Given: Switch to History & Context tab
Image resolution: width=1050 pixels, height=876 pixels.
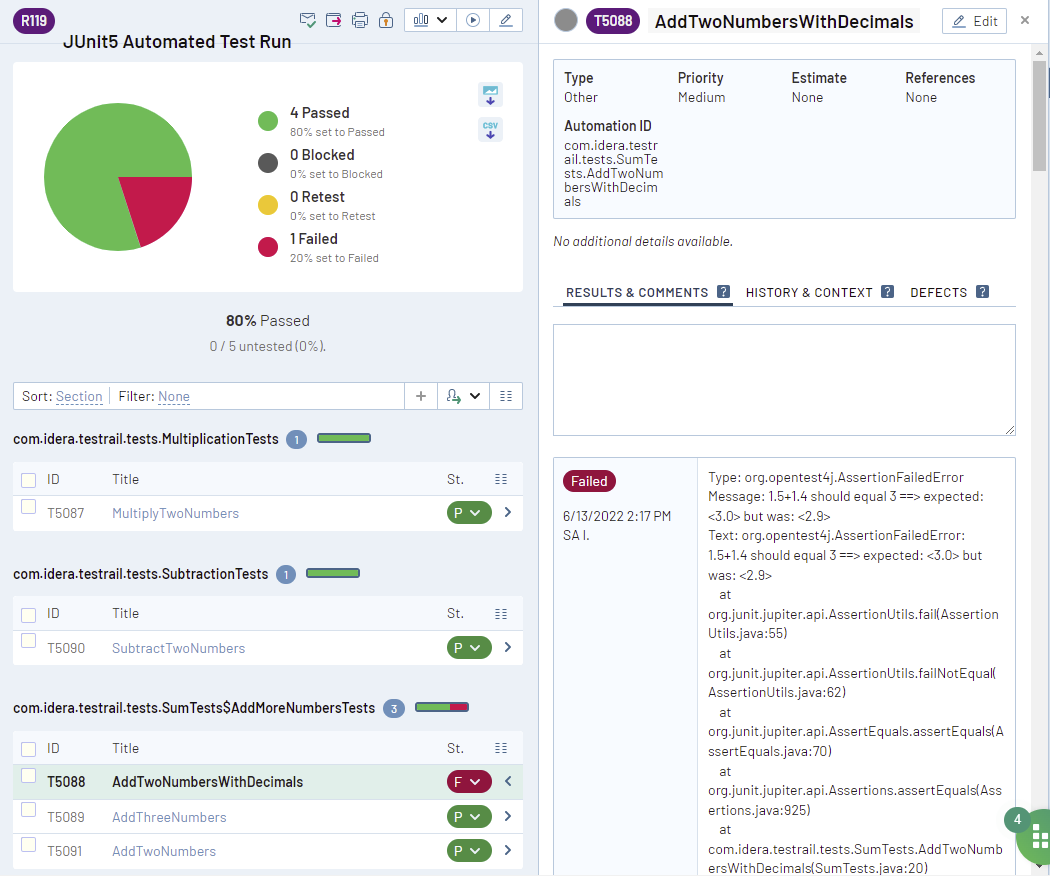Looking at the screenshot, I should click(809, 292).
